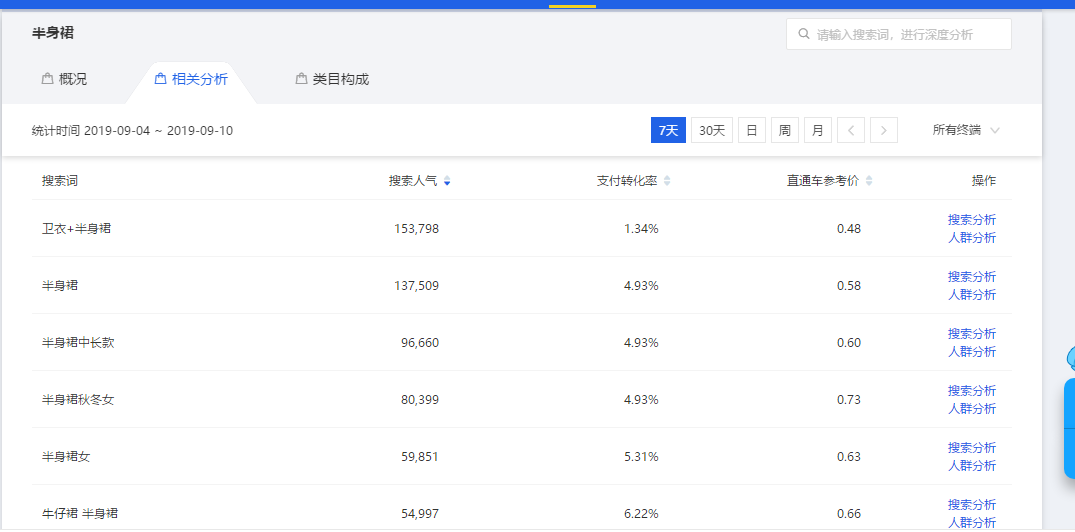Viewport: 1075px width, 532px height.
Task: Go to next period arrow
Action: [884, 130]
